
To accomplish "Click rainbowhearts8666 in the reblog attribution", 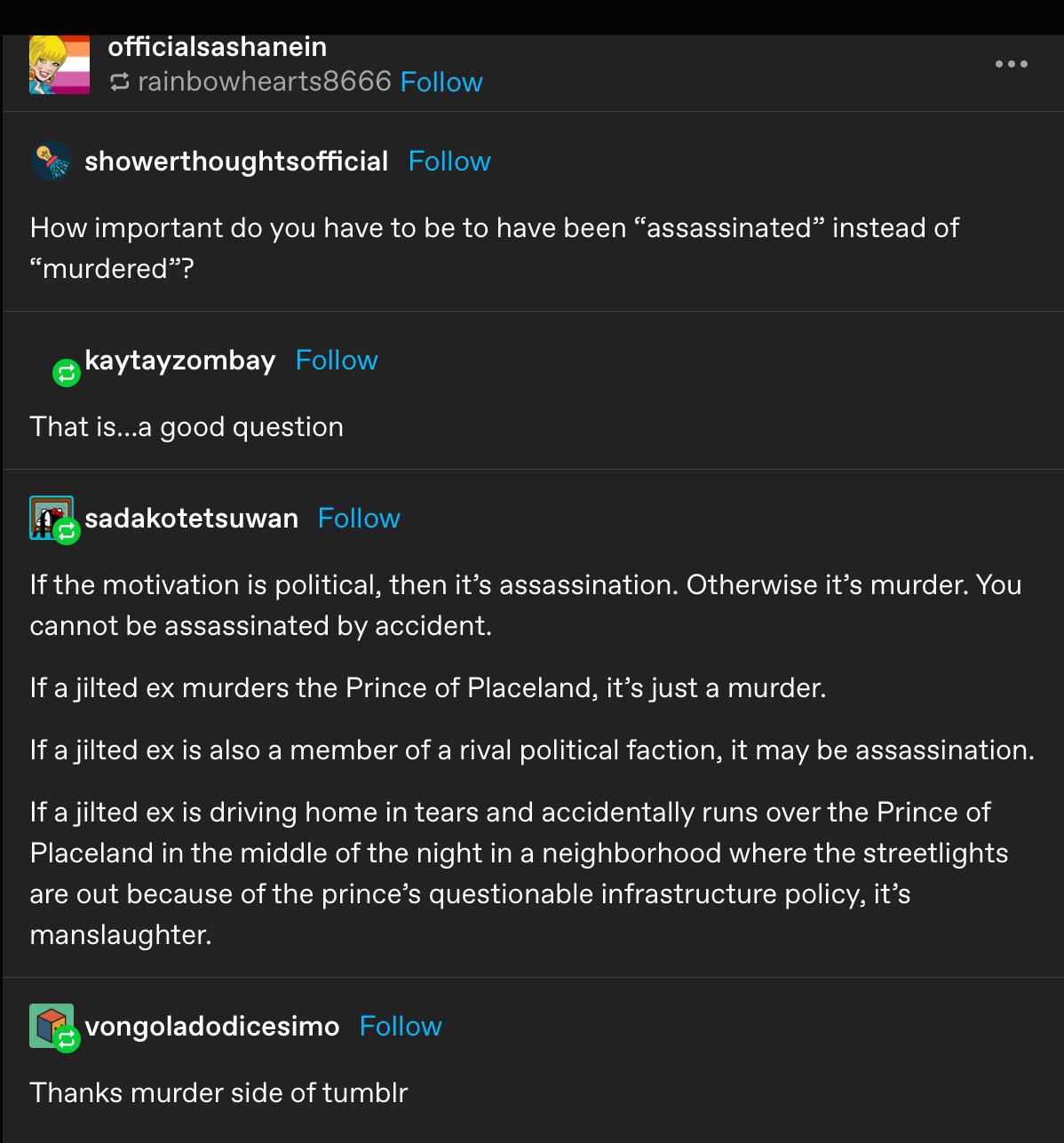I will tap(264, 82).
